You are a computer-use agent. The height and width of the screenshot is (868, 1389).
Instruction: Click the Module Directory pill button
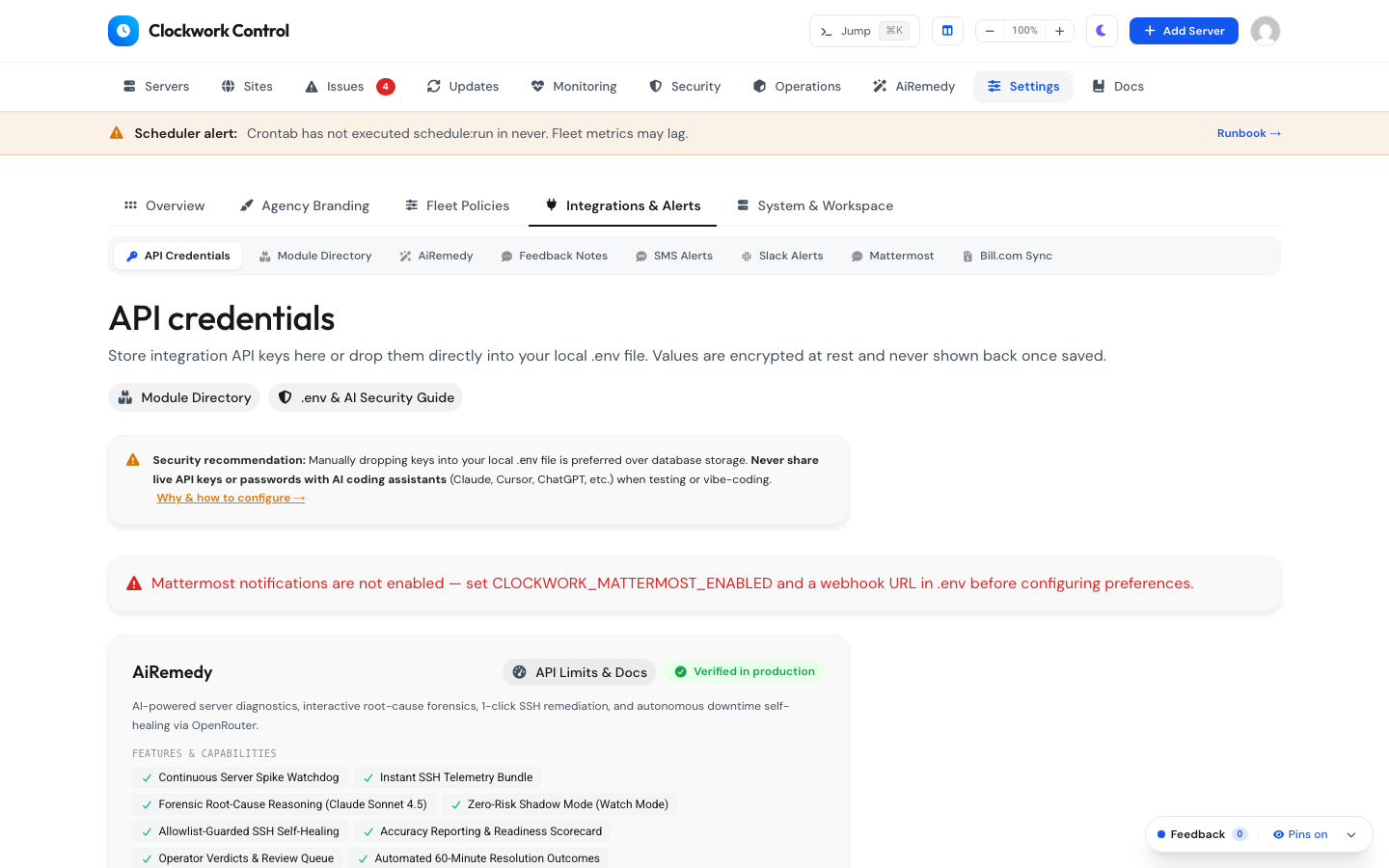tap(184, 397)
